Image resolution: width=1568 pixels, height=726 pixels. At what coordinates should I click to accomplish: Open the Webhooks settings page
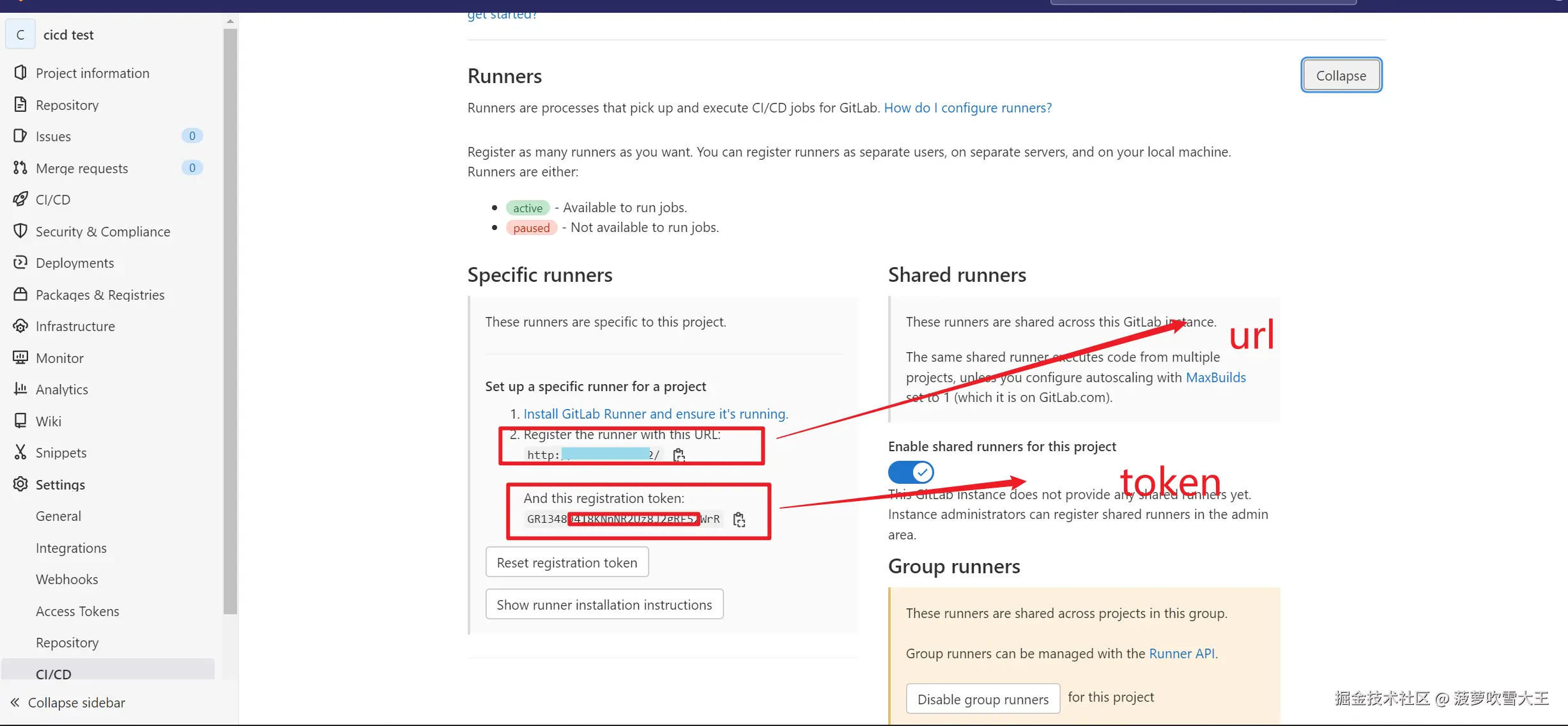pos(67,579)
